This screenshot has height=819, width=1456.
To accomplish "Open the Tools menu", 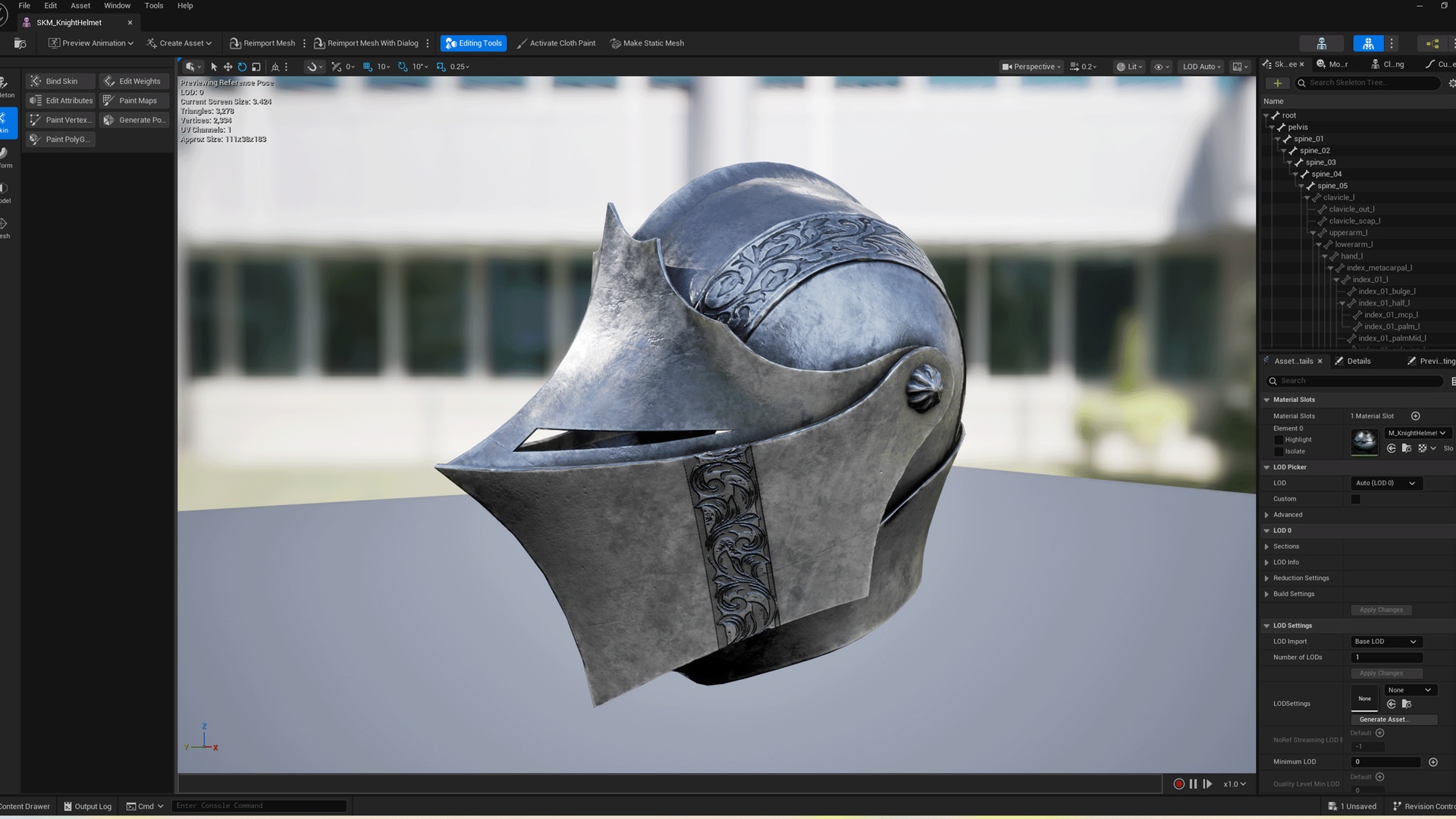I will (154, 5).
